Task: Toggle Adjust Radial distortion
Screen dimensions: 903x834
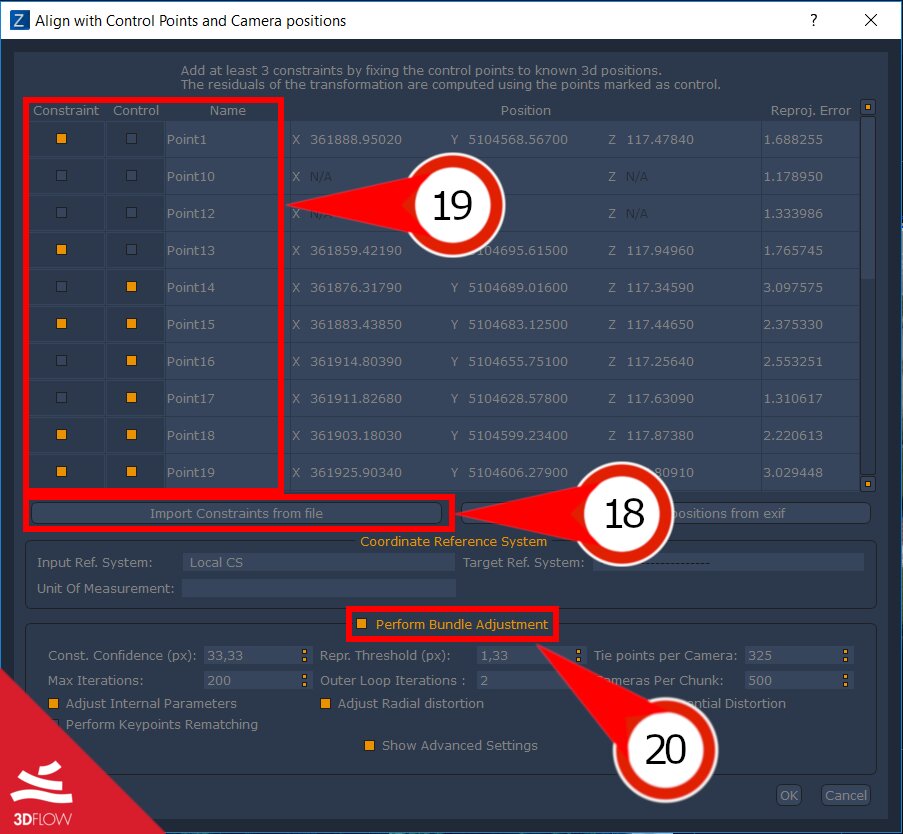Action: coord(325,703)
